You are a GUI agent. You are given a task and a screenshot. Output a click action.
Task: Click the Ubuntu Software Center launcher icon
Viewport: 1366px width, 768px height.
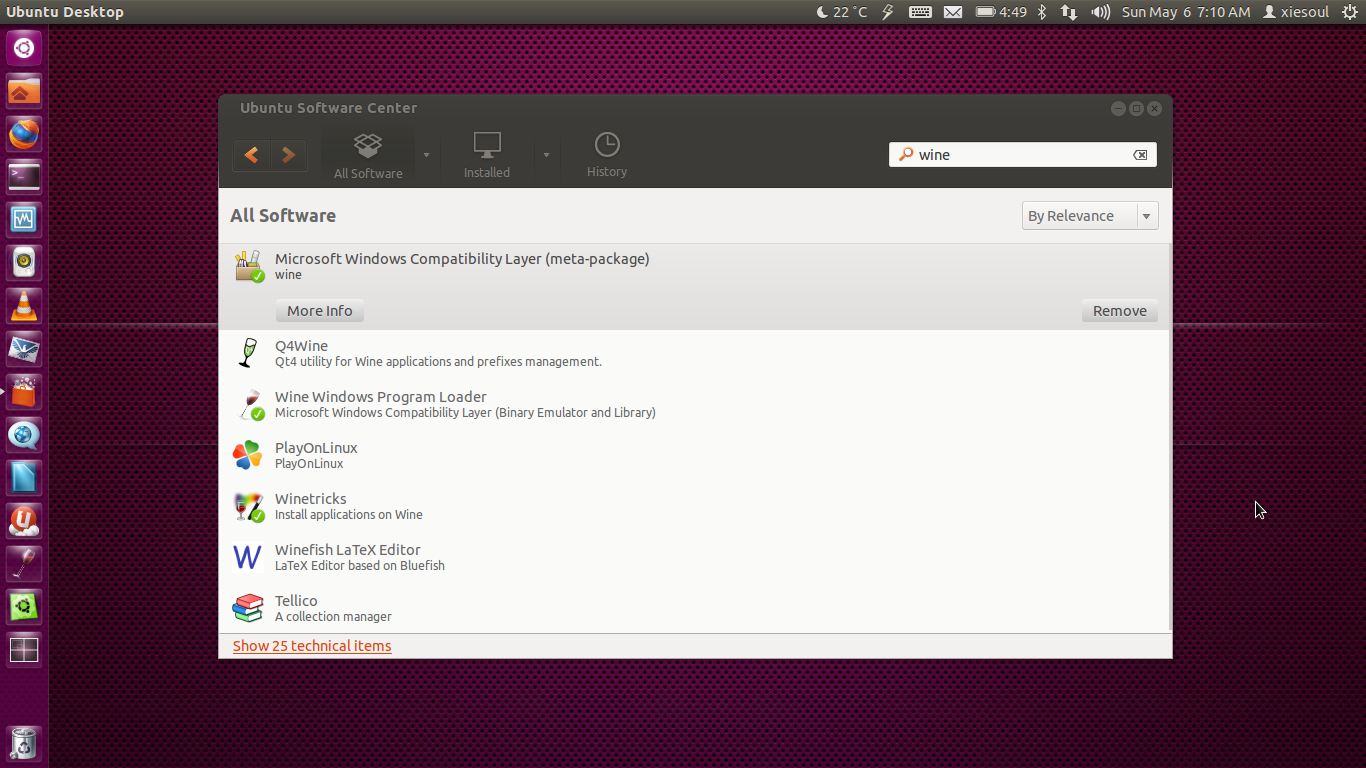(24, 392)
